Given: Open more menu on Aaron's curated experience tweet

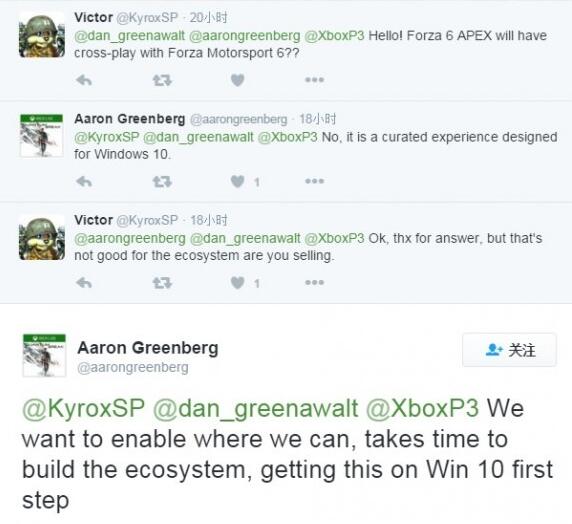Looking at the screenshot, I should 314,181.
